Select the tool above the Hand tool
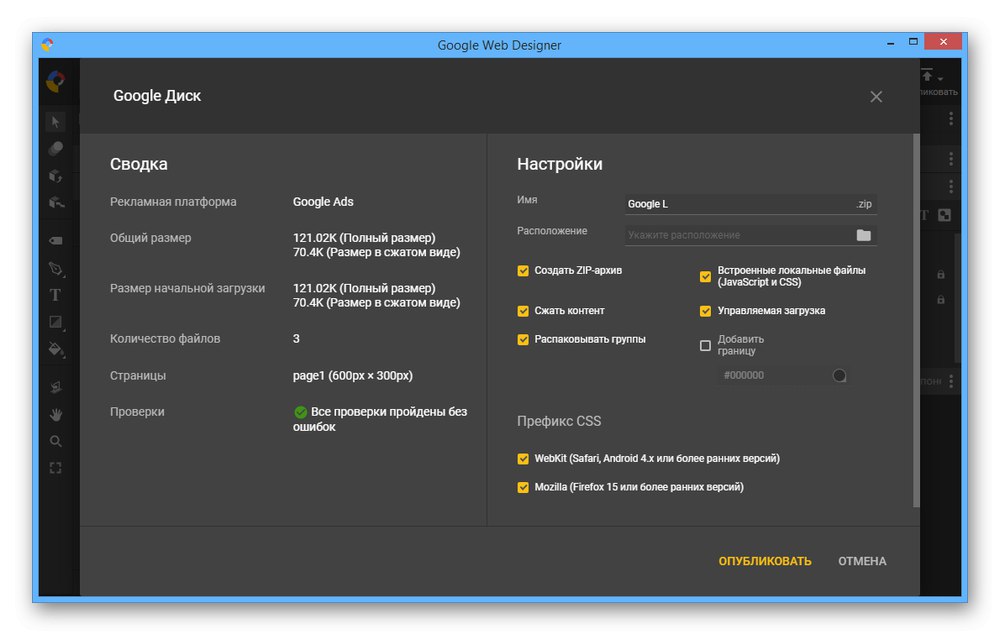This screenshot has width=1000, height=635. tap(56, 387)
